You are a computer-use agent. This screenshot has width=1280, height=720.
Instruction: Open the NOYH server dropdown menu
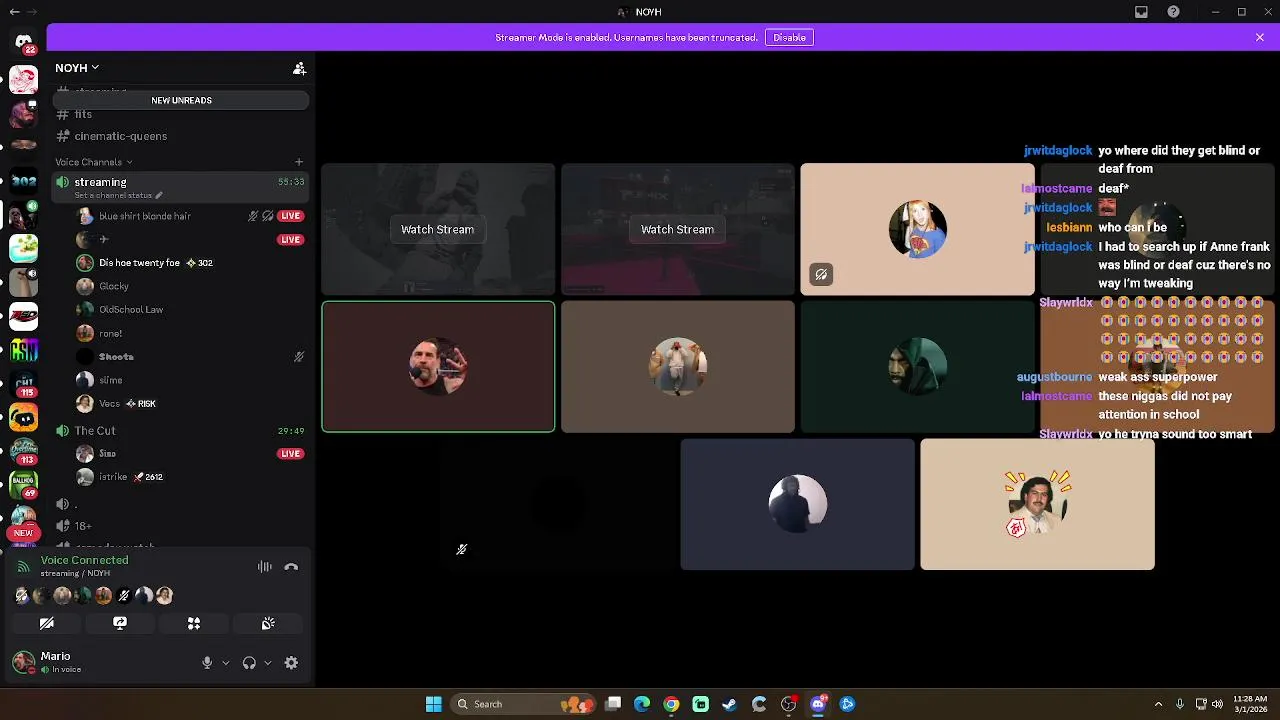point(77,68)
